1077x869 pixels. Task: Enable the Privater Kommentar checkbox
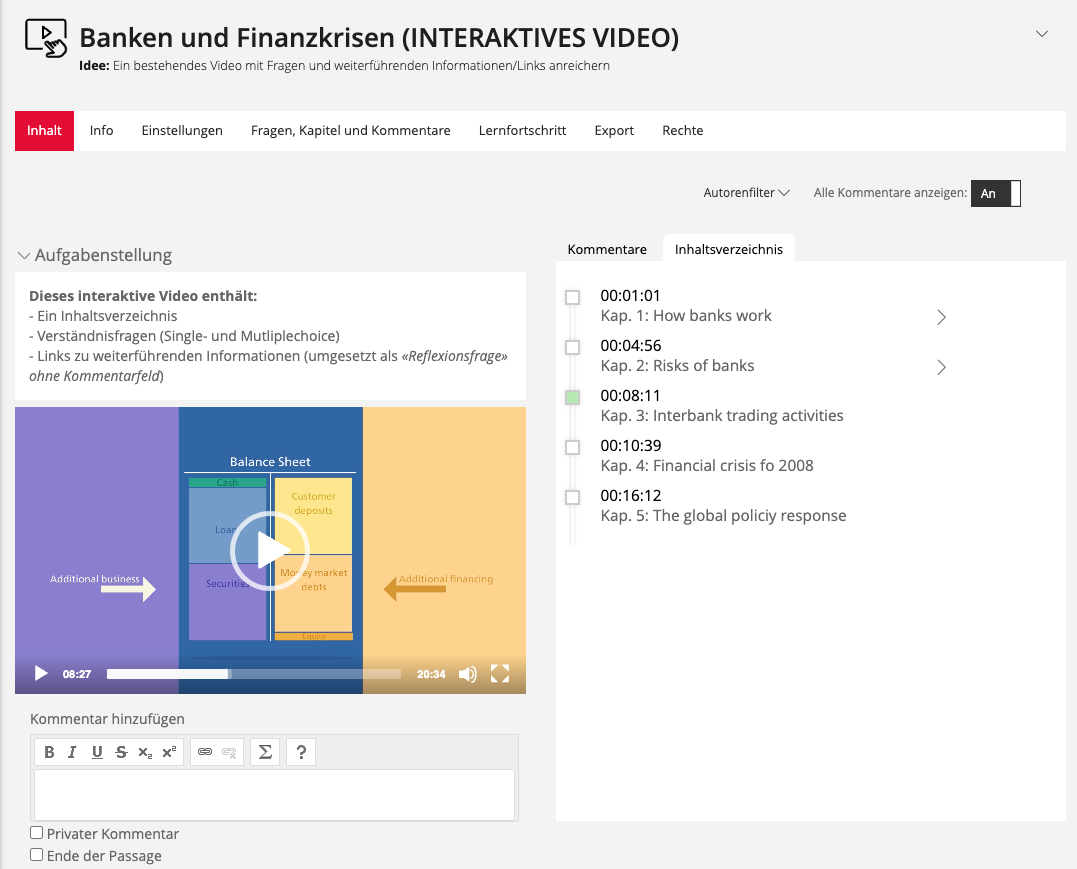[37, 833]
